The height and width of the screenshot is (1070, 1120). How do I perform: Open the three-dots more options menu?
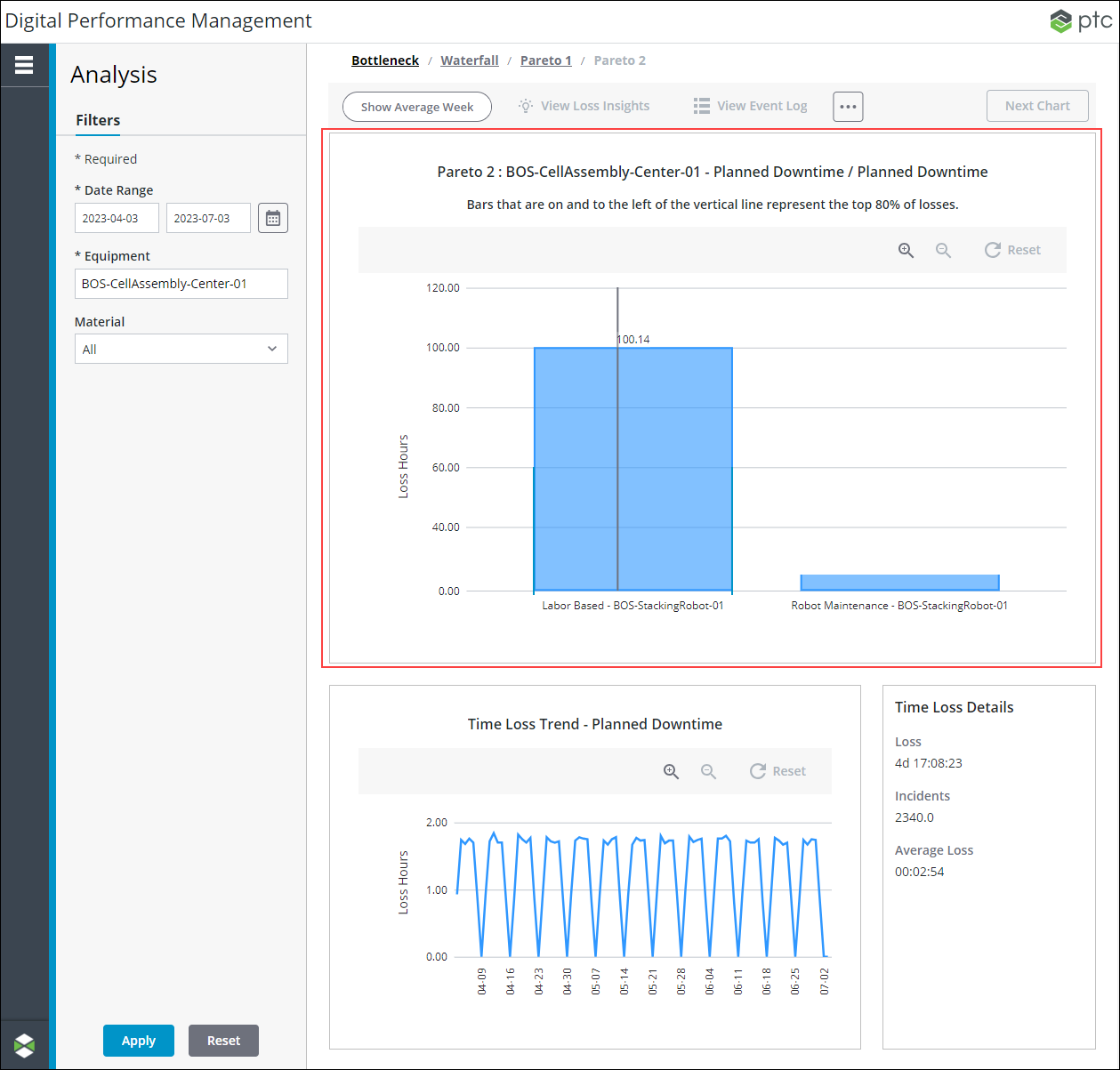coord(848,107)
